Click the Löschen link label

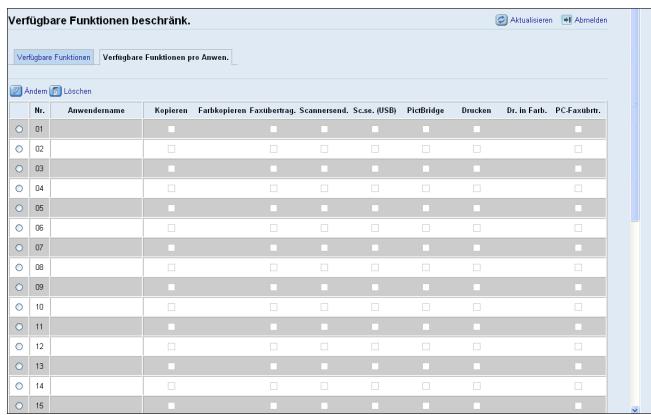coord(77,91)
